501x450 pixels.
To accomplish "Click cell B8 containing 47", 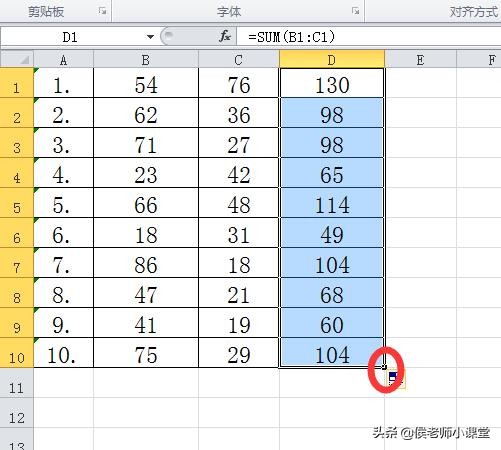I will tap(146, 293).
